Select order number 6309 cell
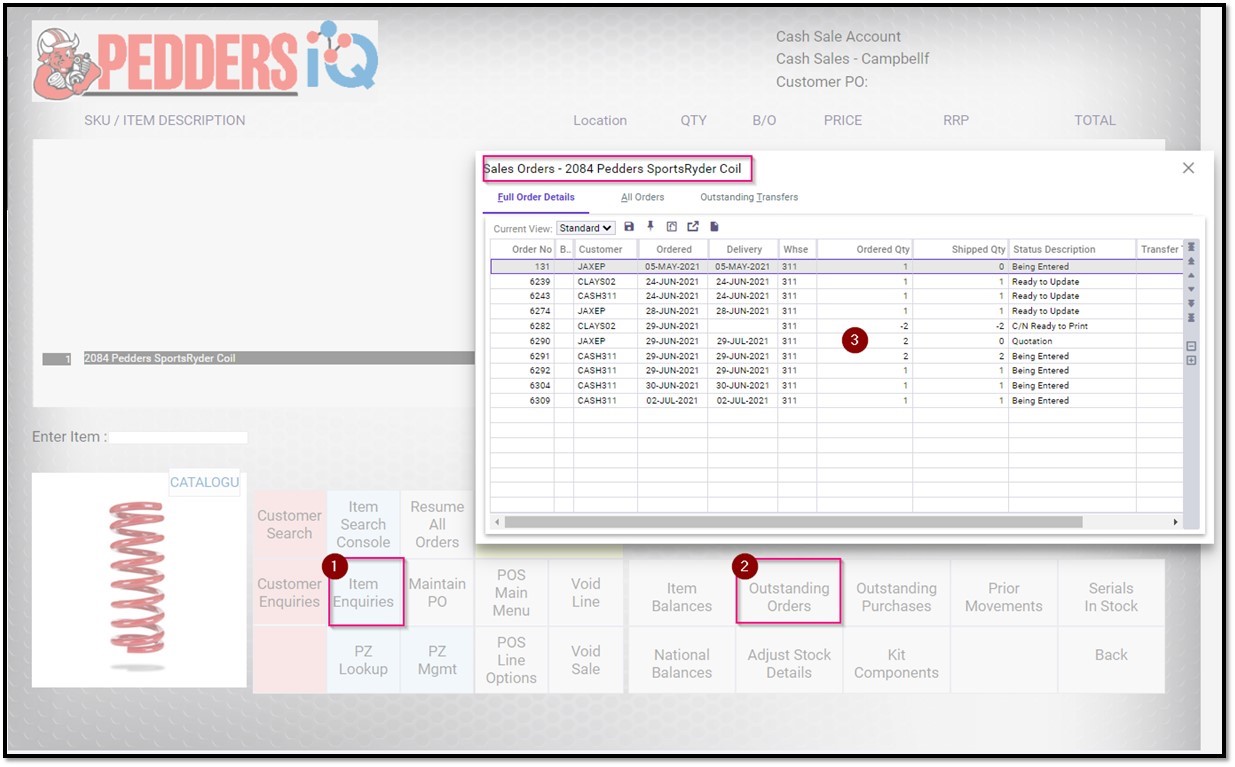1235x767 pixels. (523, 400)
